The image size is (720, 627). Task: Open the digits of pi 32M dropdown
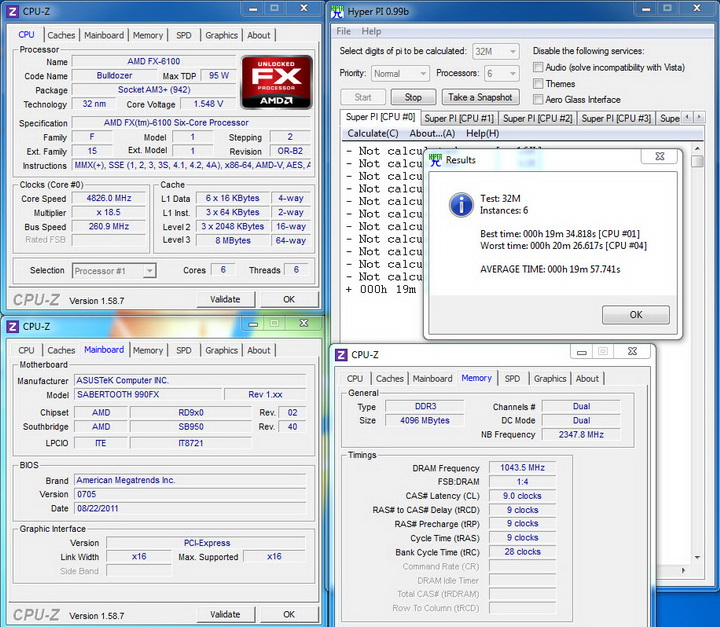click(x=496, y=51)
